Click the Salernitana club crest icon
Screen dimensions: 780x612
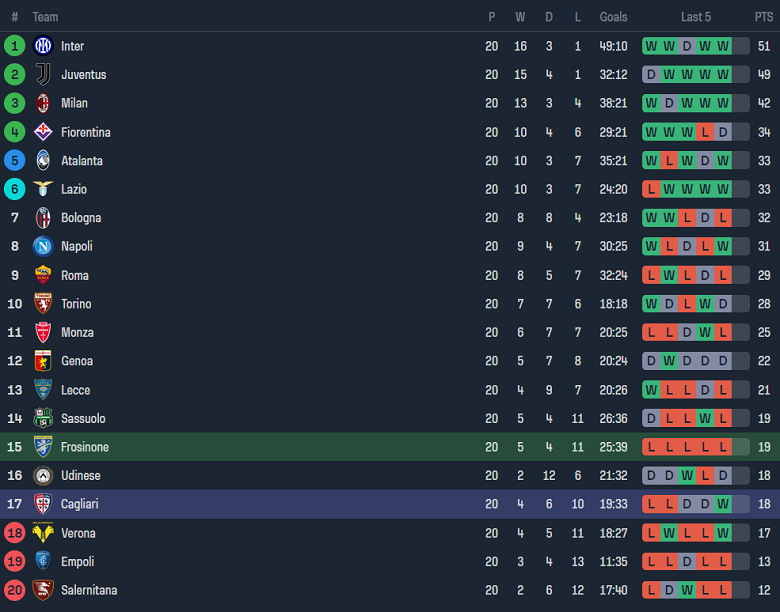(x=43, y=590)
